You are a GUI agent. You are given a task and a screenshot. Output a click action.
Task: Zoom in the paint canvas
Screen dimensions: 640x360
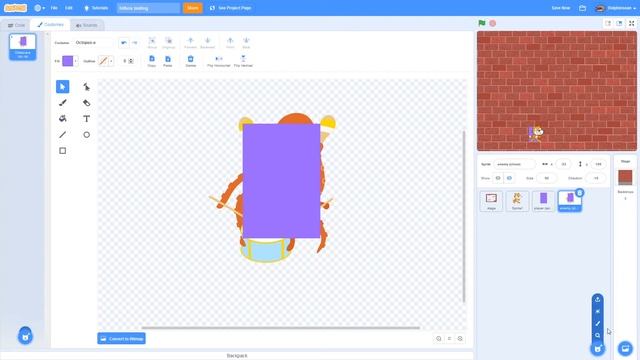pyautogui.click(x=460, y=338)
